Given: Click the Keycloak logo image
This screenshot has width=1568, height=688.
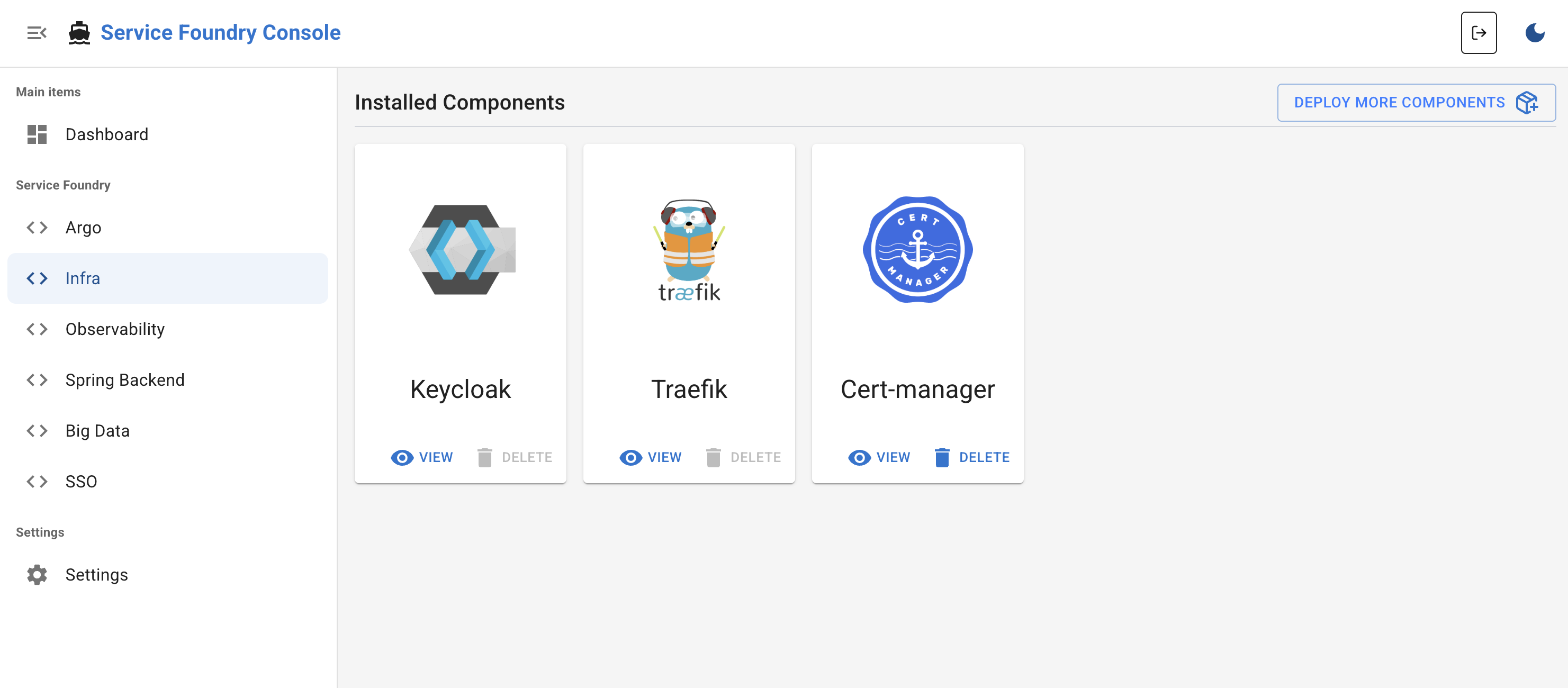Looking at the screenshot, I should (x=462, y=250).
